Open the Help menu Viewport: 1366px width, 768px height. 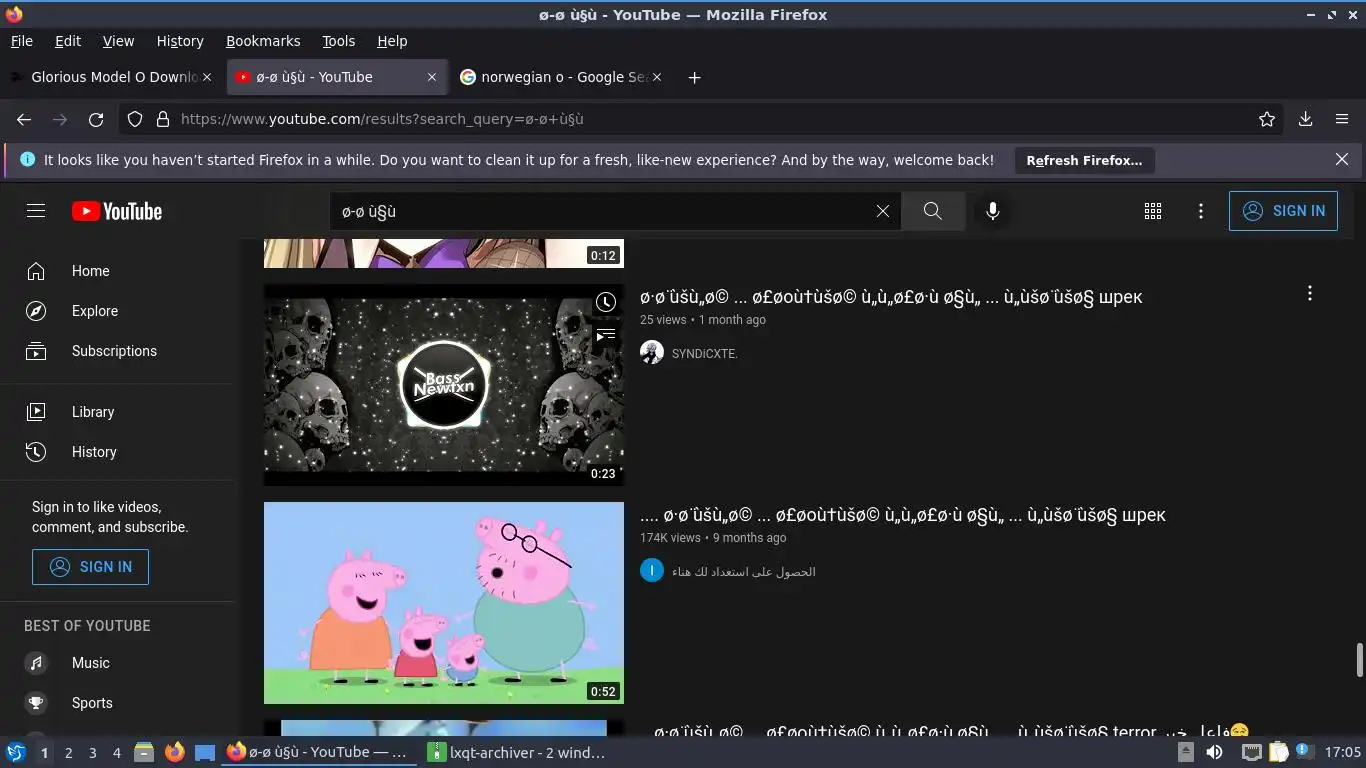(x=392, y=41)
